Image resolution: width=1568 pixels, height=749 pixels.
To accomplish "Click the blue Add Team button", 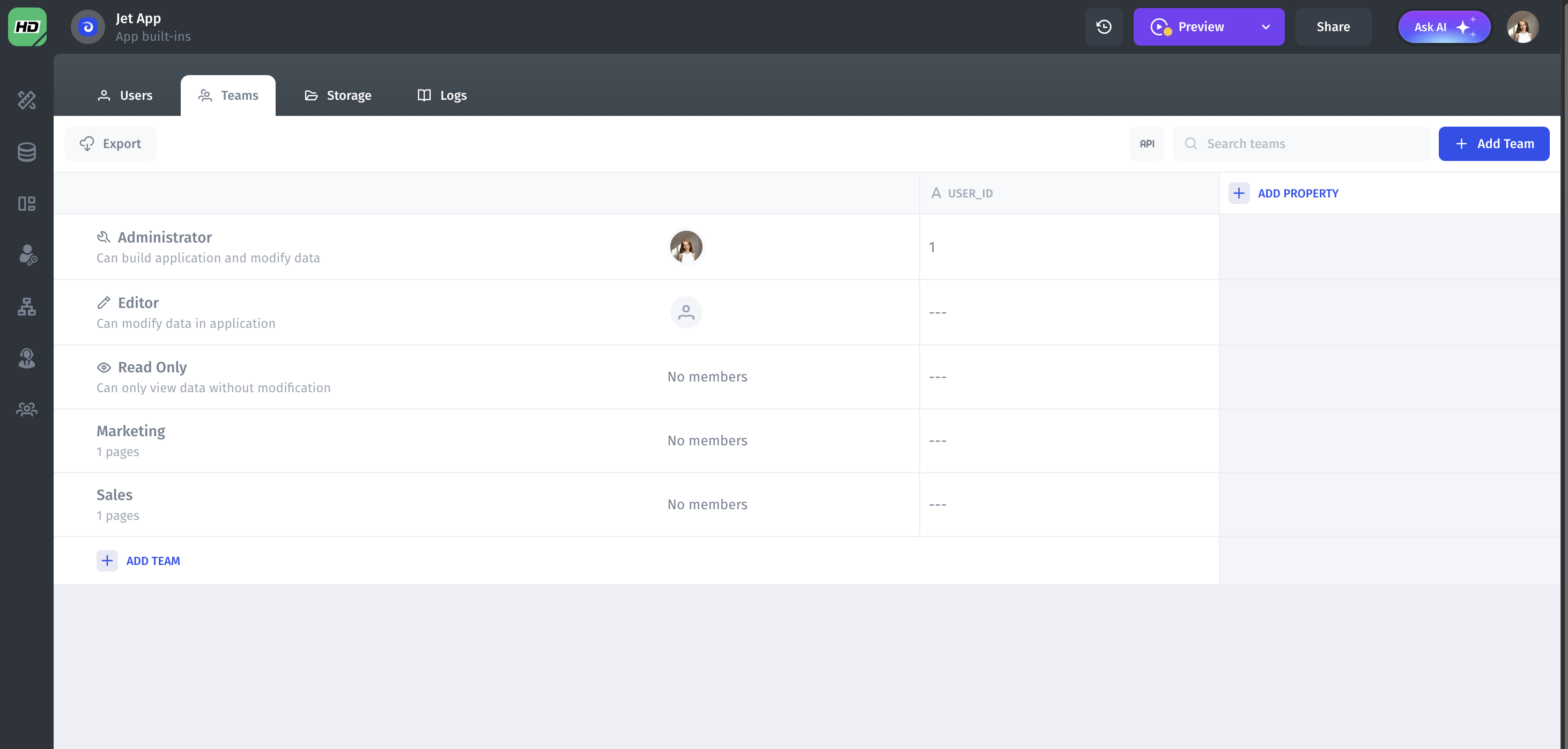I will click(1494, 144).
